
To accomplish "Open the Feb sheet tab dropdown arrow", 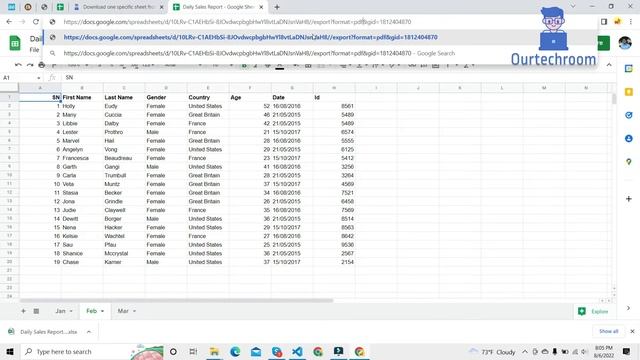I will point(102,311).
